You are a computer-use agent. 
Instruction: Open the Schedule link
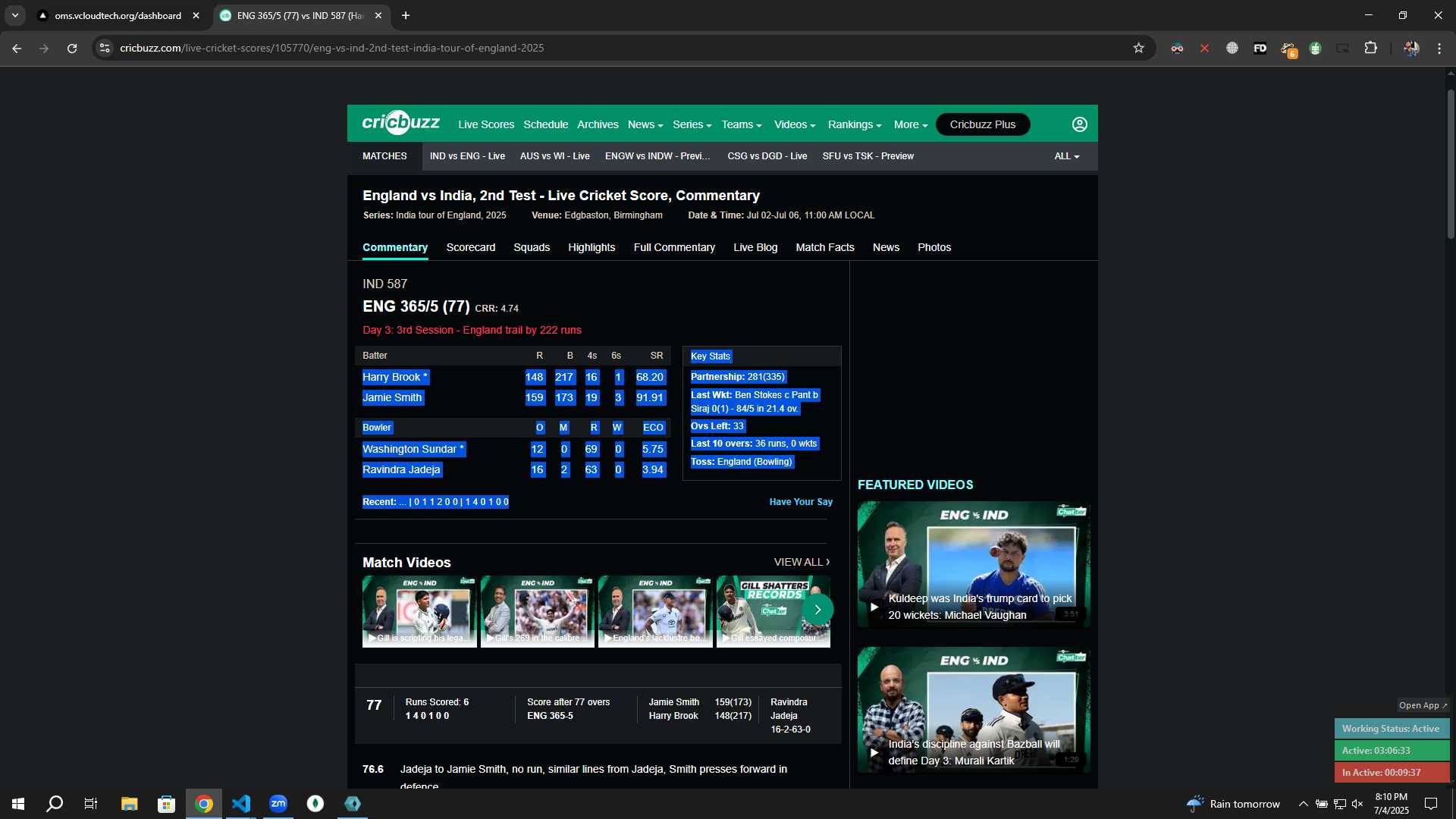545,124
